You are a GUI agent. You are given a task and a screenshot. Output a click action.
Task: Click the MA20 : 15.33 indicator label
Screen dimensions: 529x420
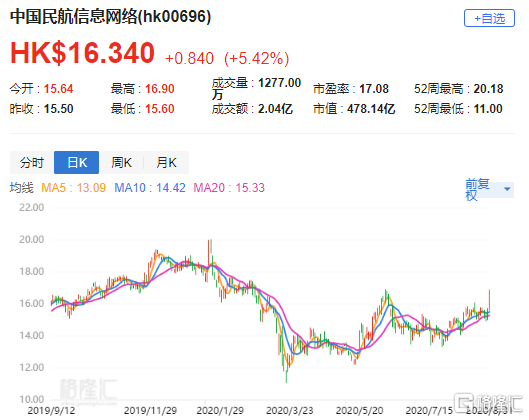pyautogui.click(x=229, y=188)
